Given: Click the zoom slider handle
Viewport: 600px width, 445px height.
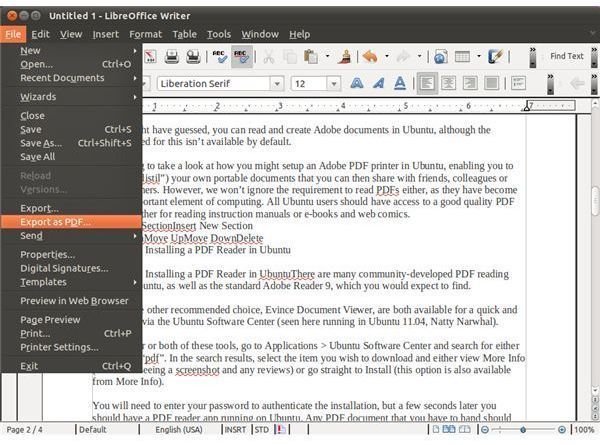Looking at the screenshot, I should [x=523, y=430].
